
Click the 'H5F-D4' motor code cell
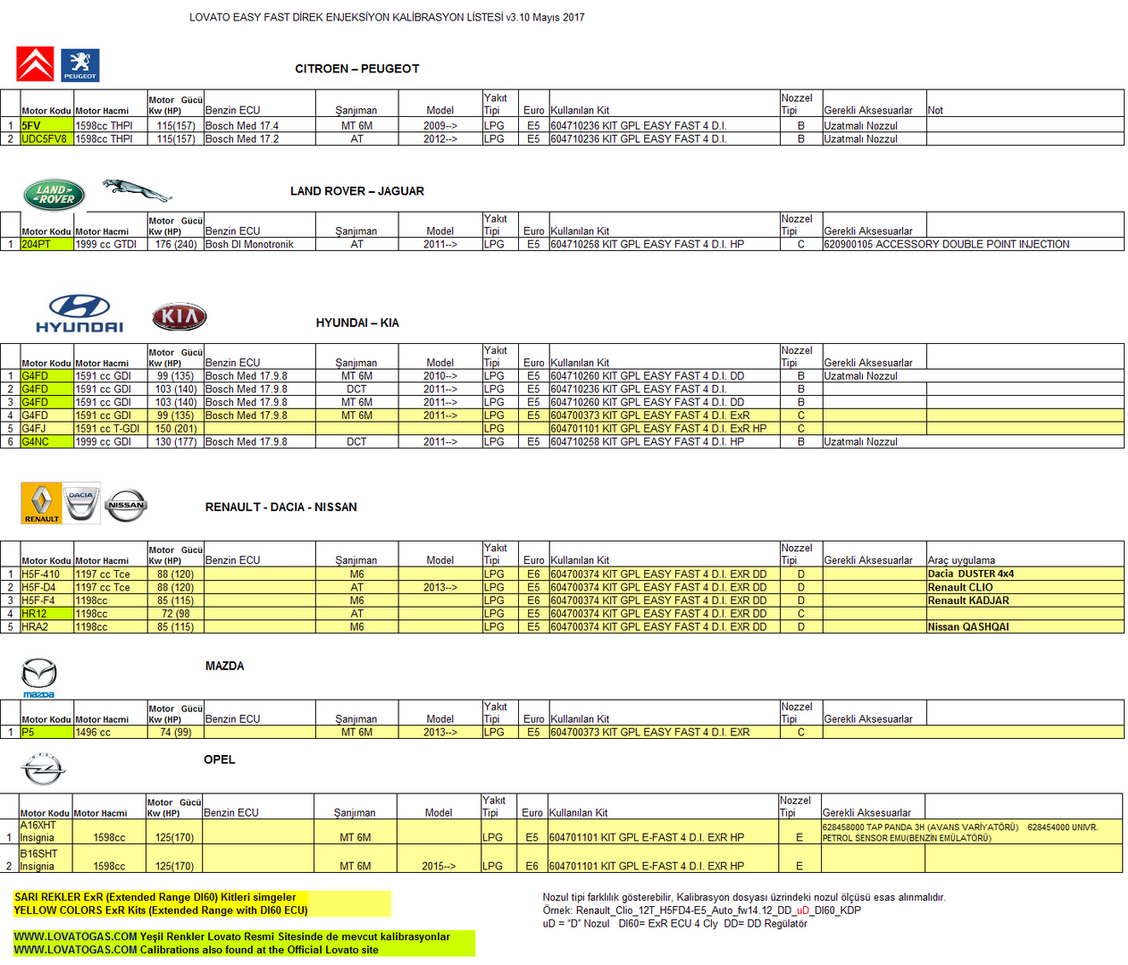[x=47, y=587]
